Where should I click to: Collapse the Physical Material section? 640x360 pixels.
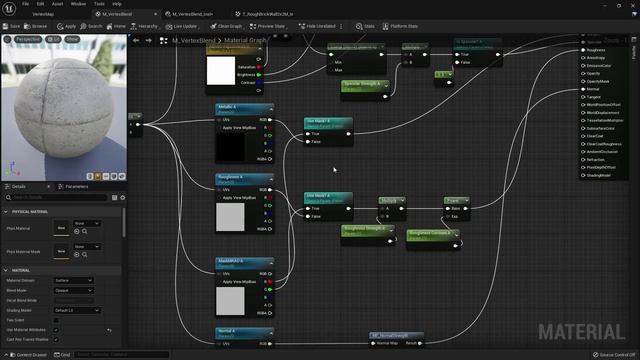click(x=6, y=212)
